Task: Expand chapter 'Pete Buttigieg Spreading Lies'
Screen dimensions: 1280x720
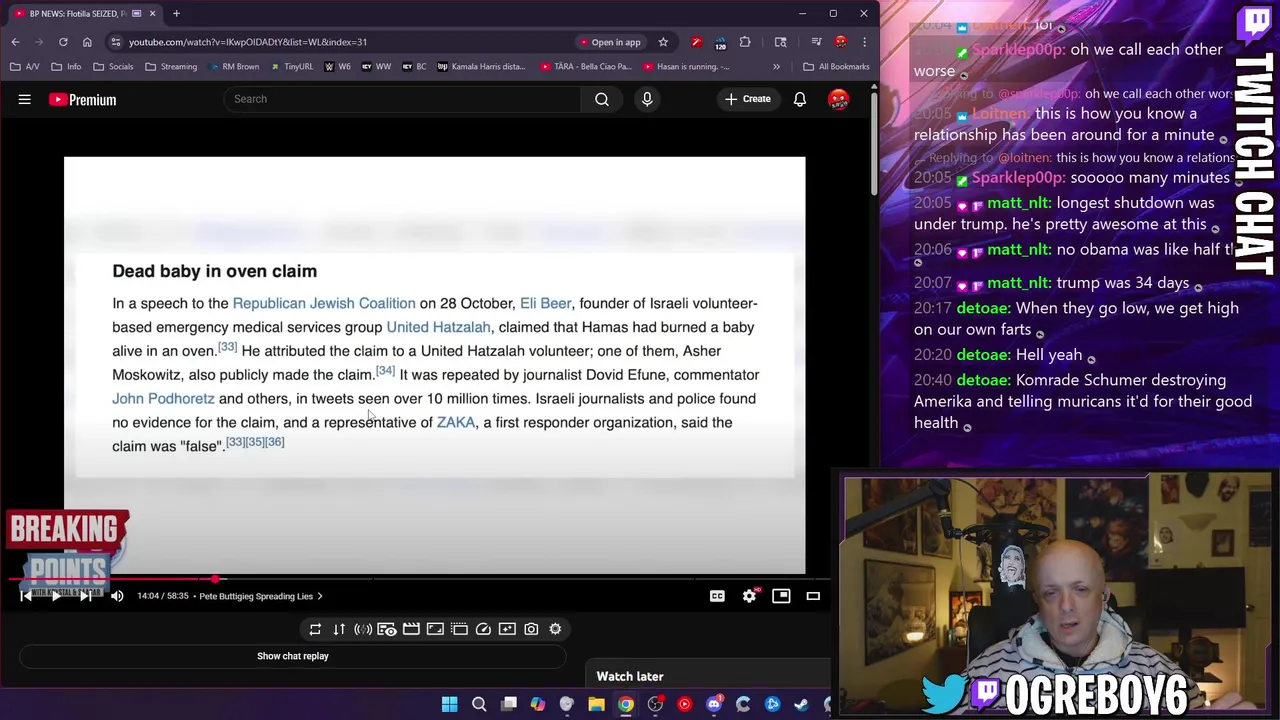Action: (x=260, y=596)
